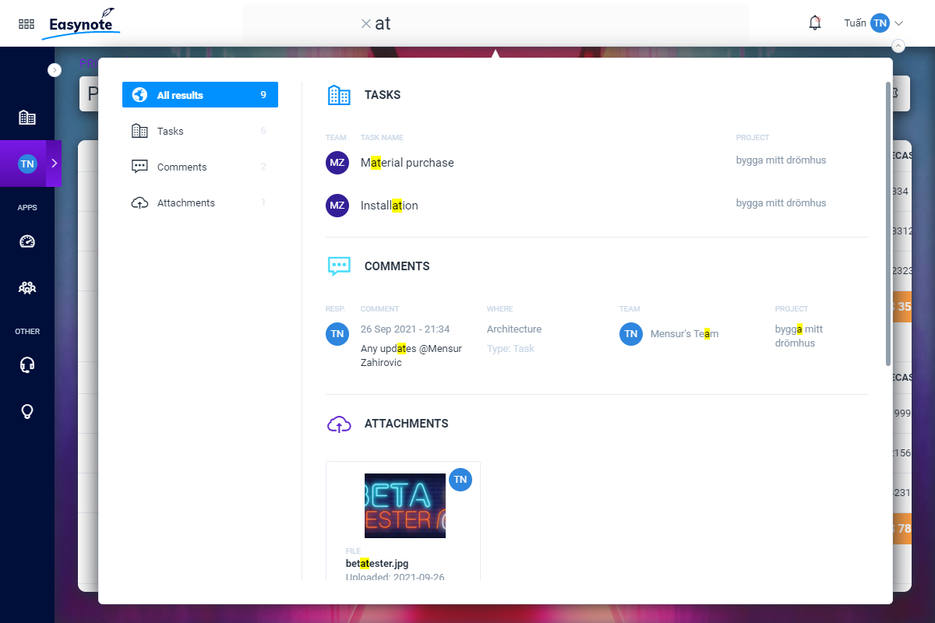Screen dimensions: 935x623
Task: Open support headset icon in sidebar
Action: (27, 365)
